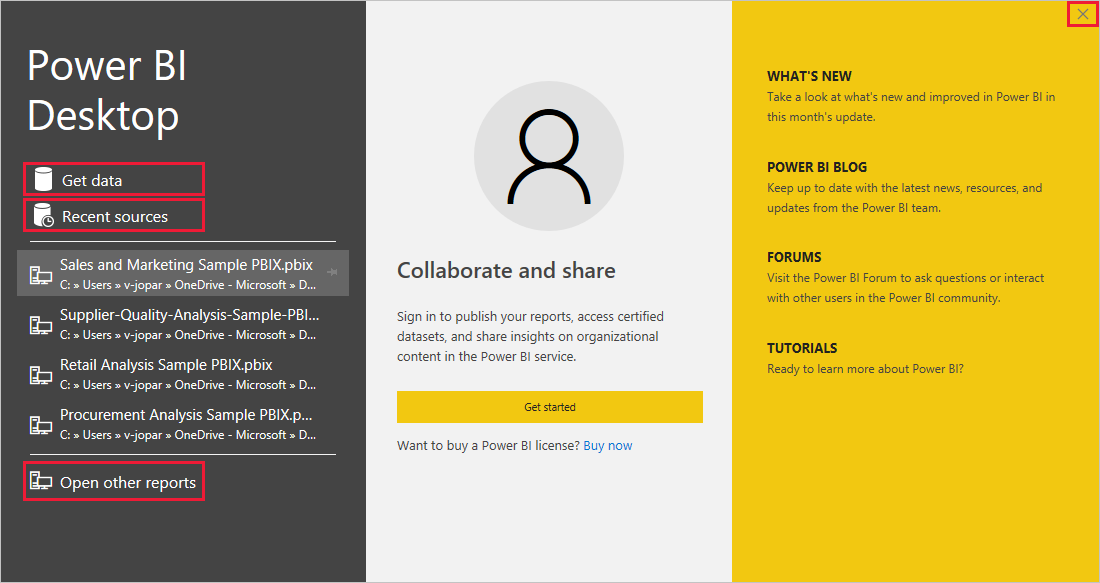Screen dimensions: 1100x583
Task: Click report icon beside Supplier-Quality-Analysis file
Action: (40, 325)
